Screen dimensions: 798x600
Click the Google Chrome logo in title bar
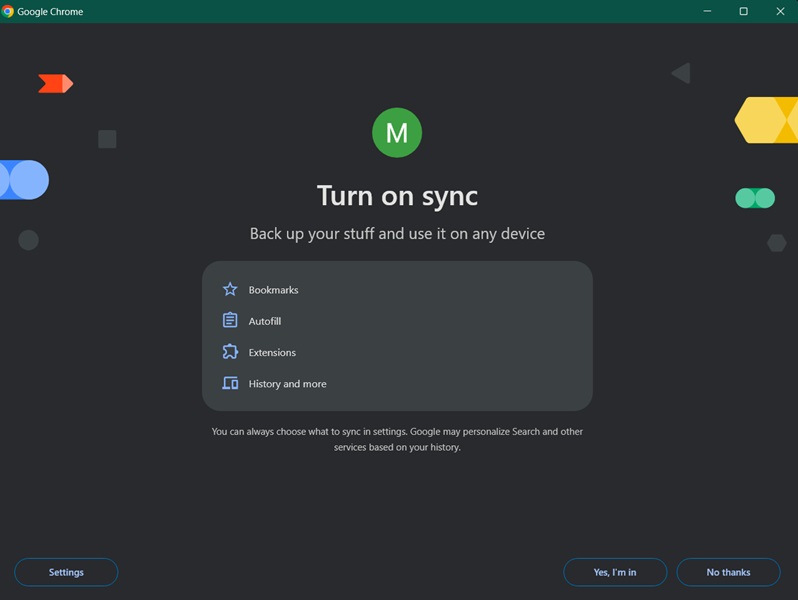click(x=8, y=11)
